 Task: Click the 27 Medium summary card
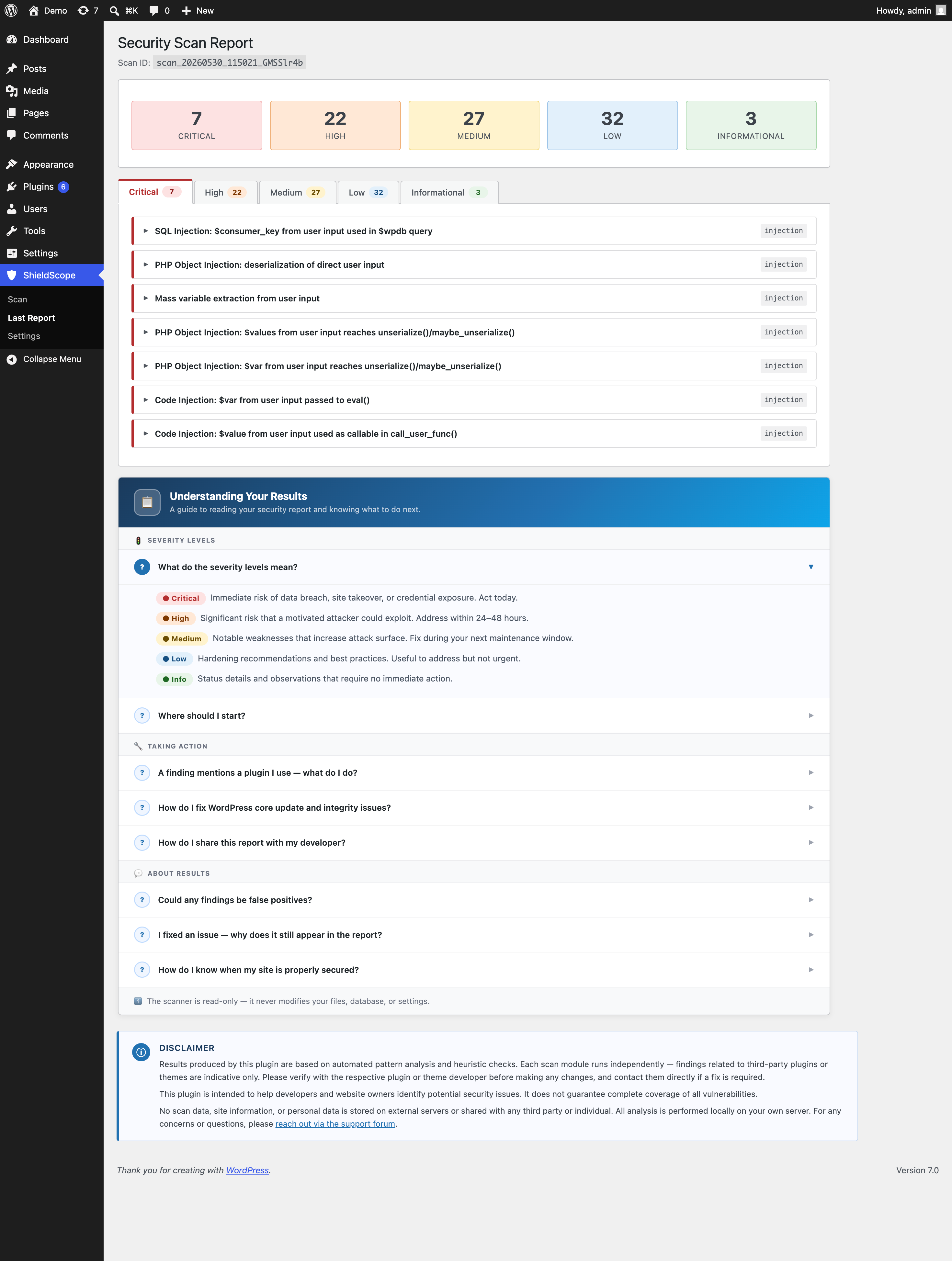tap(474, 125)
